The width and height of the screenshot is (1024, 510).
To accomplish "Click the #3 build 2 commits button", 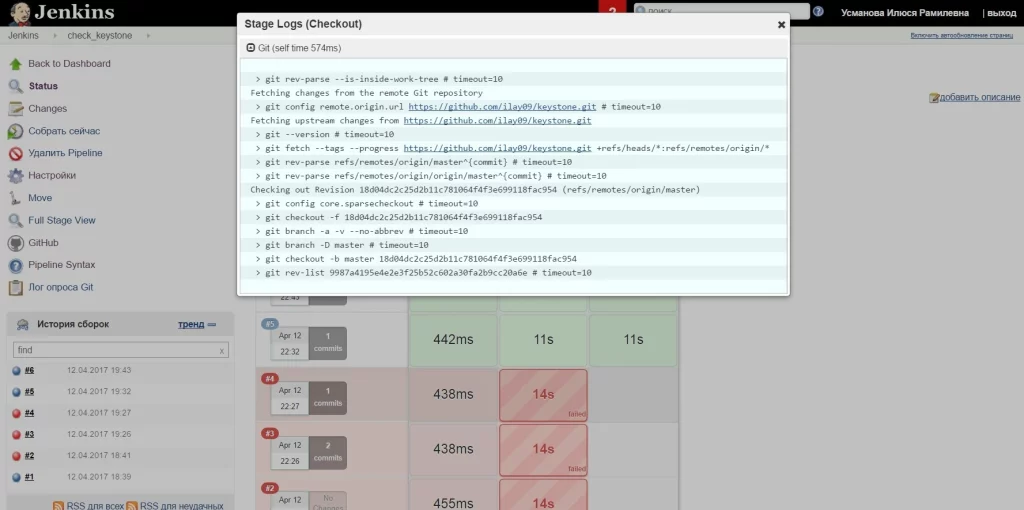I will [x=328, y=453].
